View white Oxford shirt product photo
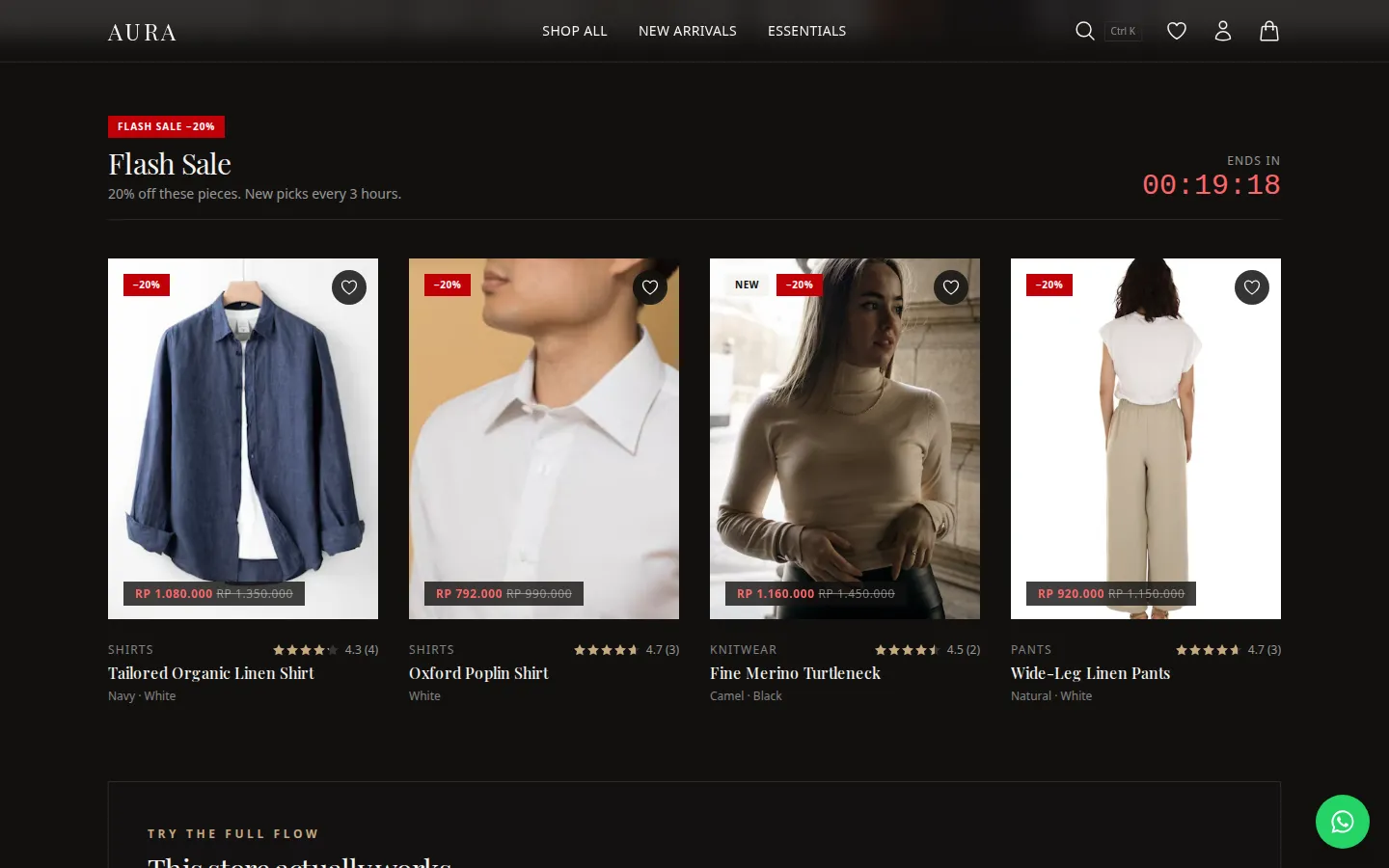 point(544,439)
